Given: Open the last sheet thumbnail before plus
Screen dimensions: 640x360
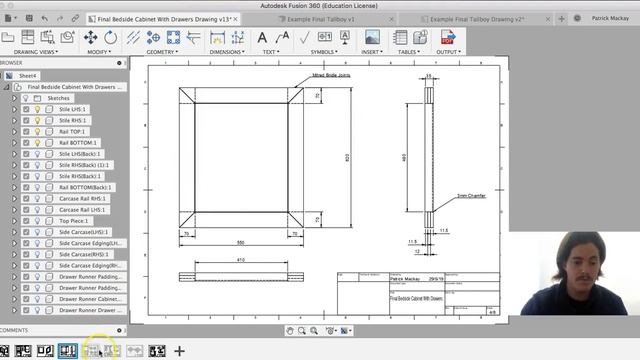Looking at the screenshot, I should (x=157, y=351).
